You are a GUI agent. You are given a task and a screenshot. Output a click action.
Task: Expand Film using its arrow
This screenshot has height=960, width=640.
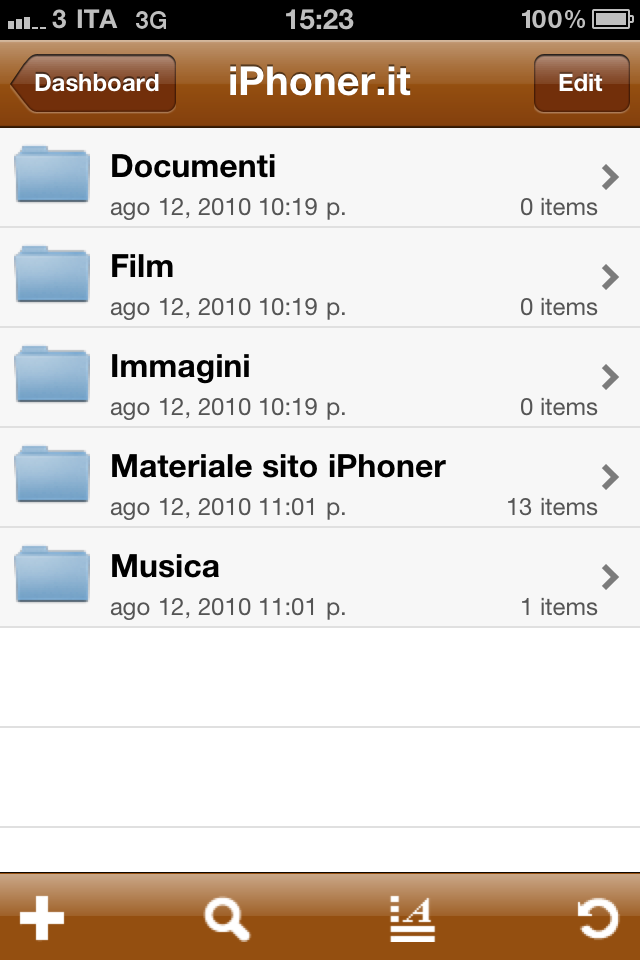[610, 277]
